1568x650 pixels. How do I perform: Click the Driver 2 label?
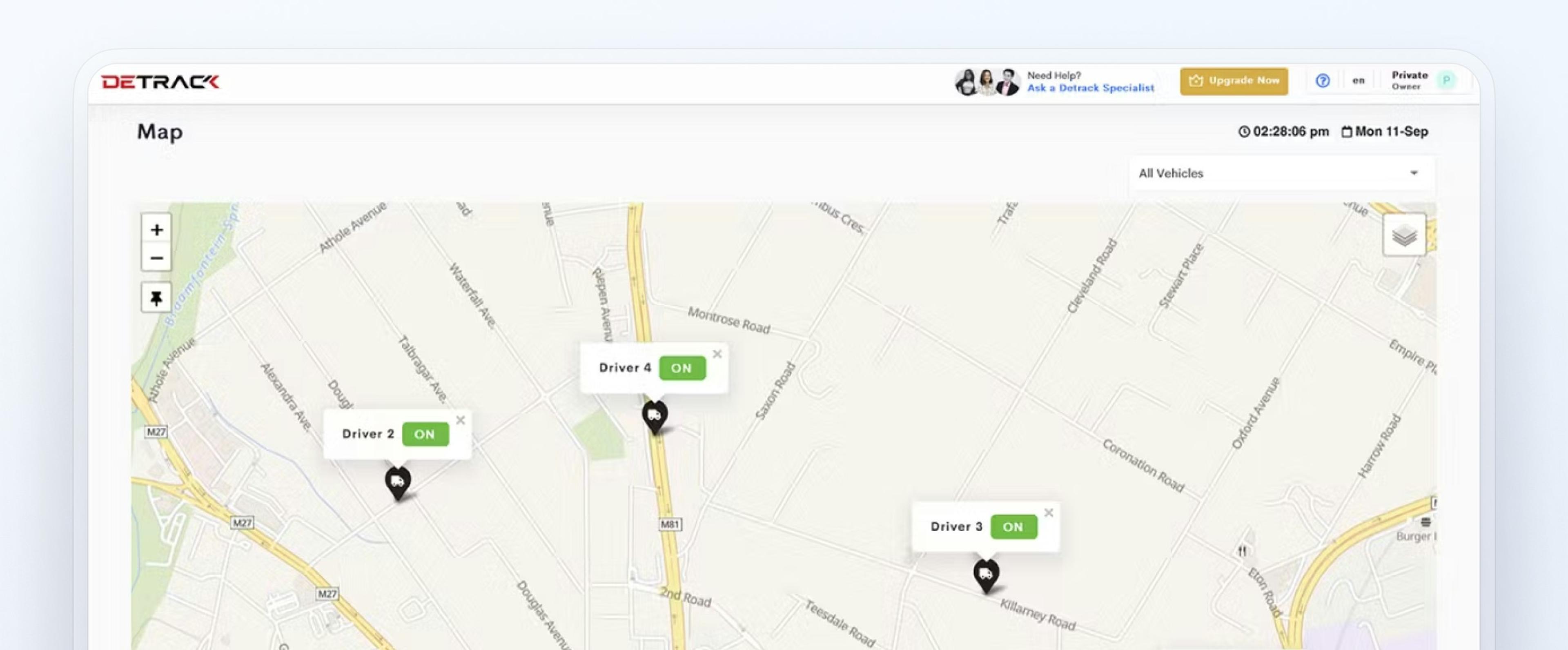(x=368, y=434)
